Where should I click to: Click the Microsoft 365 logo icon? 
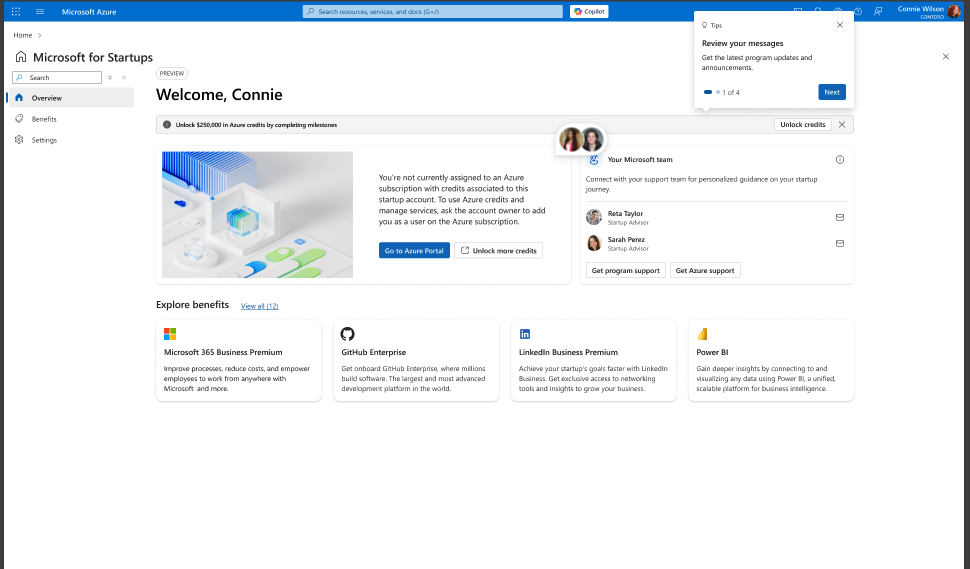tap(170, 334)
